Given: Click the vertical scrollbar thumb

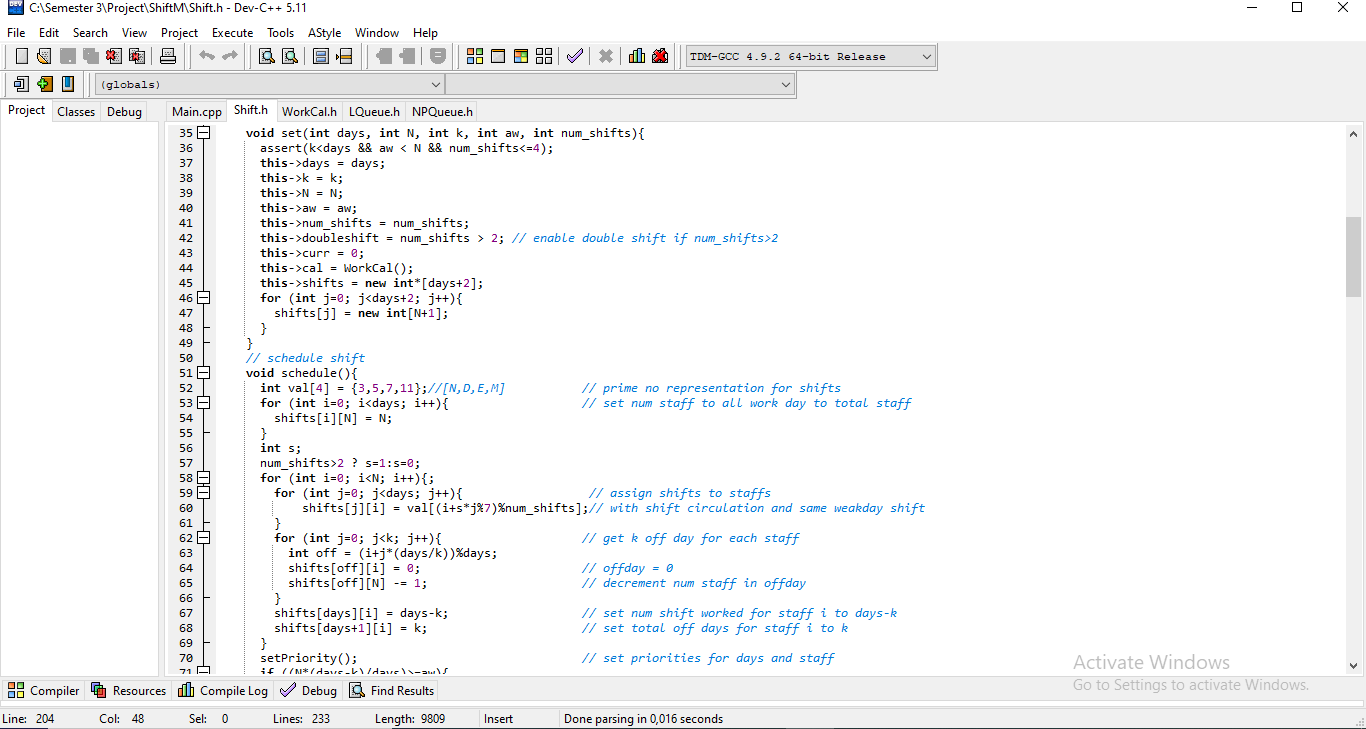Looking at the screenshot, I should click(1354, 256).
